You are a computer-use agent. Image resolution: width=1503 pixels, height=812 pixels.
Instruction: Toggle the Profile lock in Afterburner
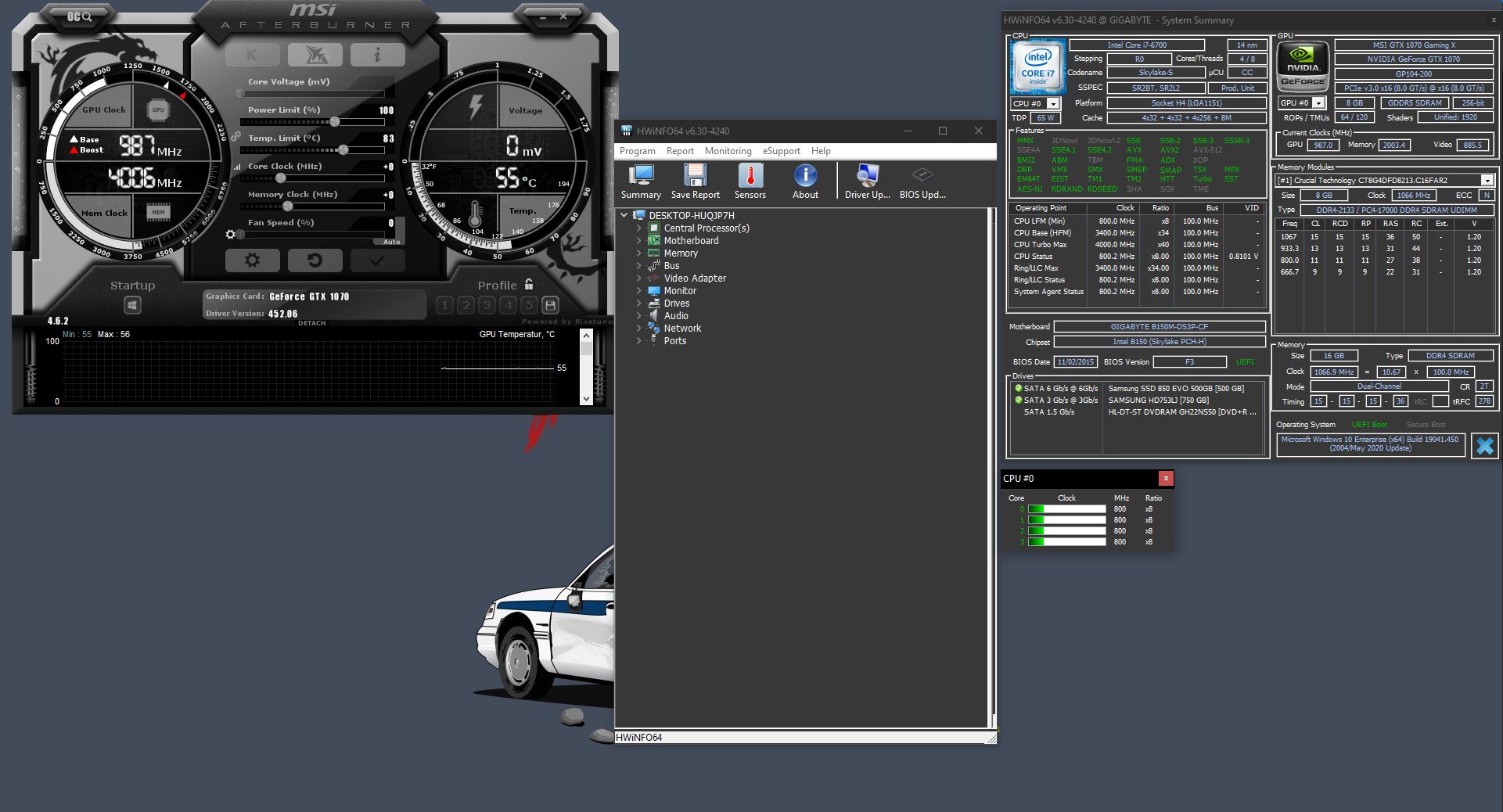[x=529, y=285]
